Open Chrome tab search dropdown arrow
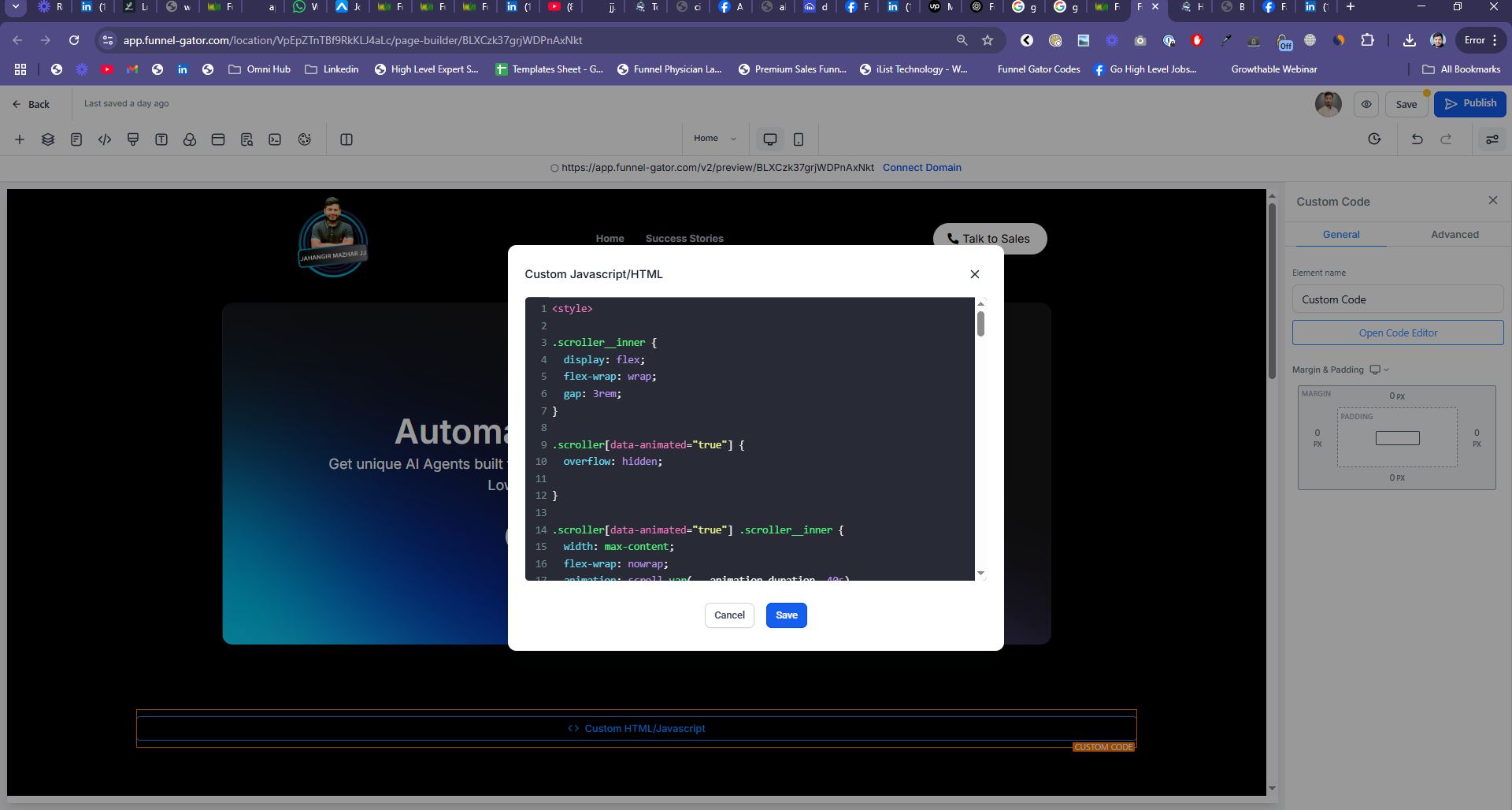 (15, 7)
